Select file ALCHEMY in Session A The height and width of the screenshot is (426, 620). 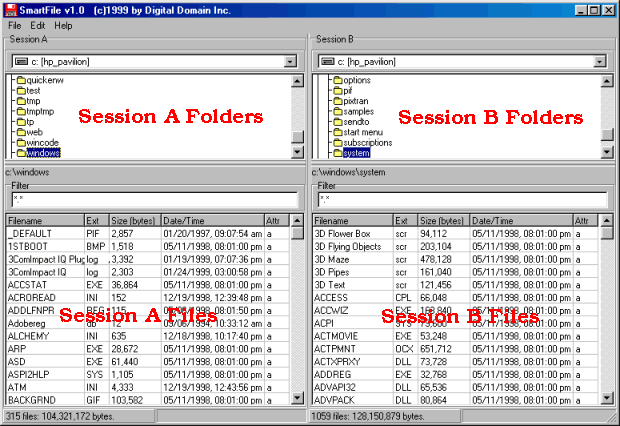pos(28,336)
